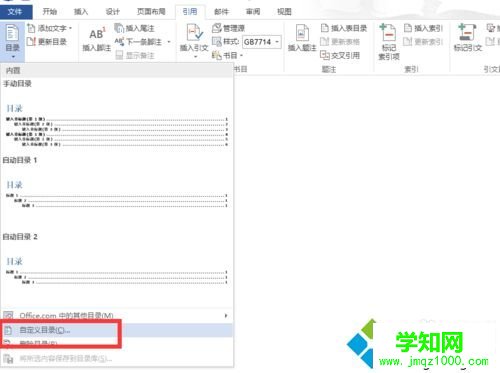The width and height of the screenshot is (500, 373).
Task: Click the greyed 显示备注 icon
Action: 119,55
